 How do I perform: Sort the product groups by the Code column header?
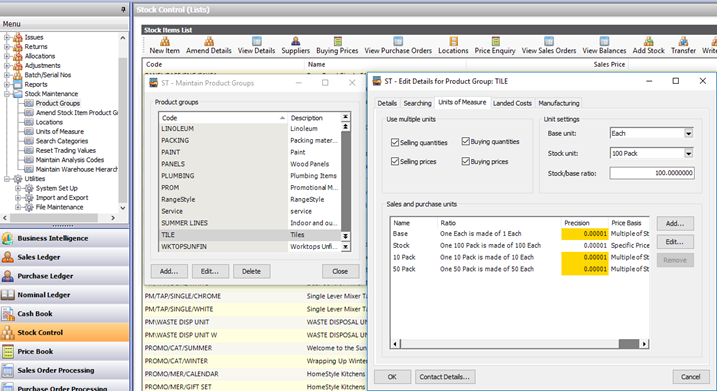coord(223,118)
